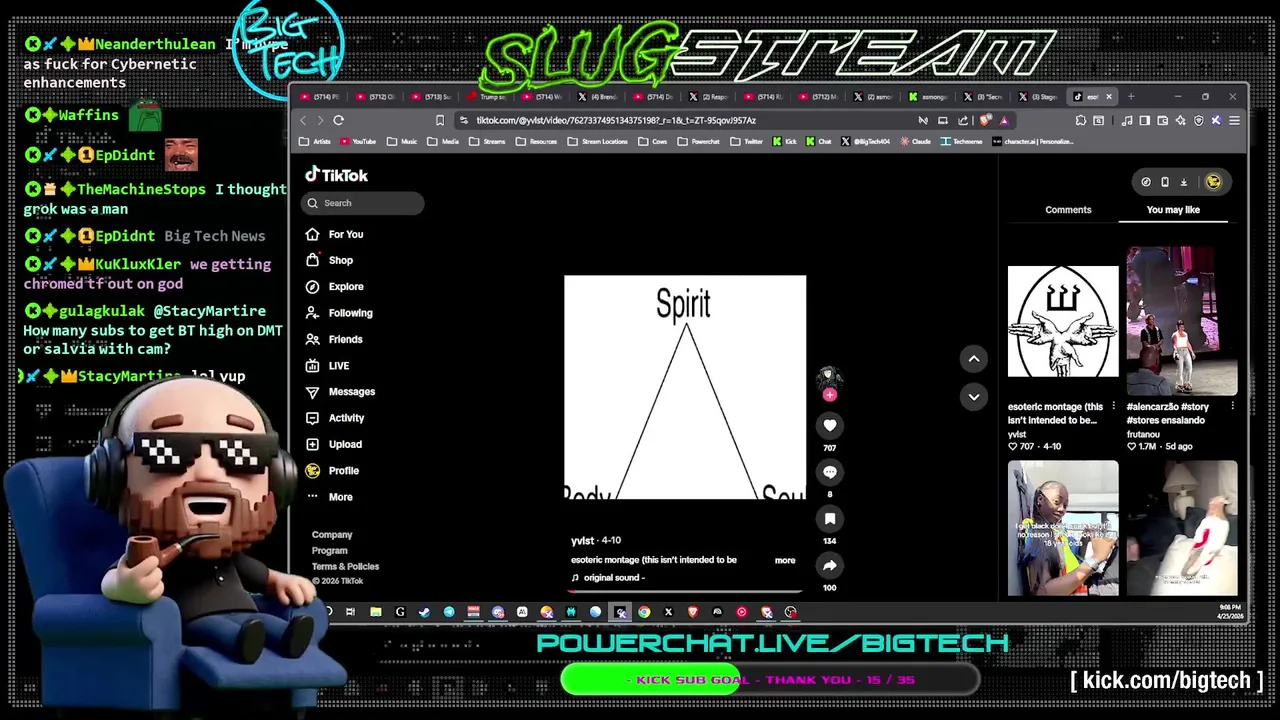Expand the video description with more
1280x720 pixels.
[x=785, y=560]
